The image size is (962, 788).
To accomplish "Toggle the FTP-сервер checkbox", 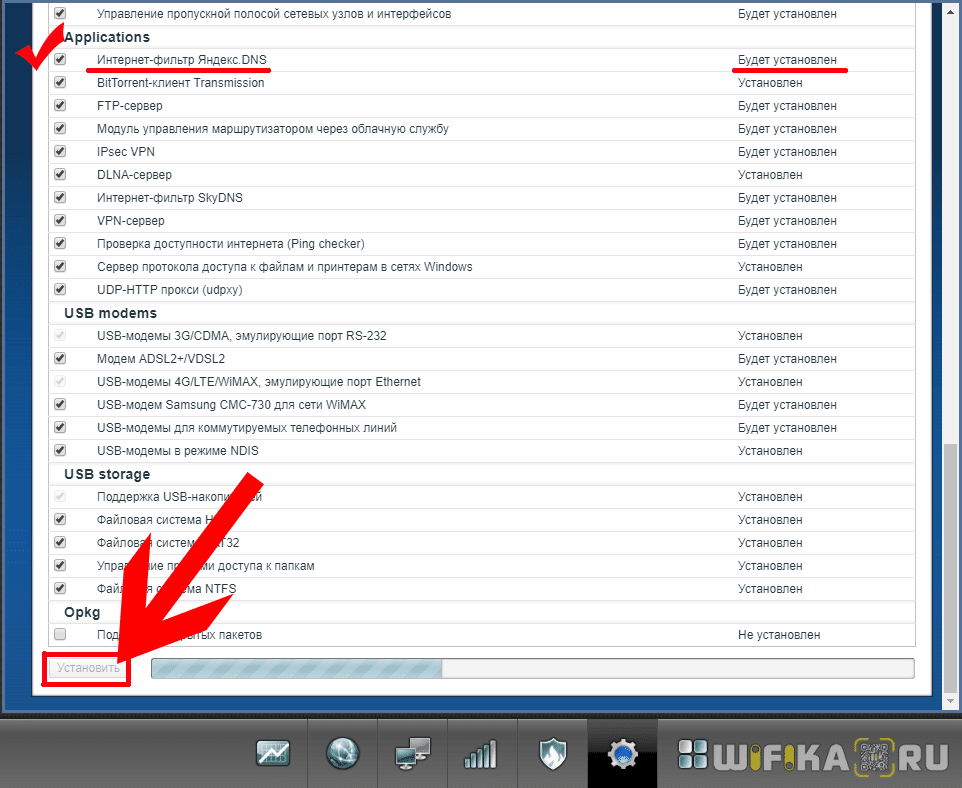I will coord(60,106).
